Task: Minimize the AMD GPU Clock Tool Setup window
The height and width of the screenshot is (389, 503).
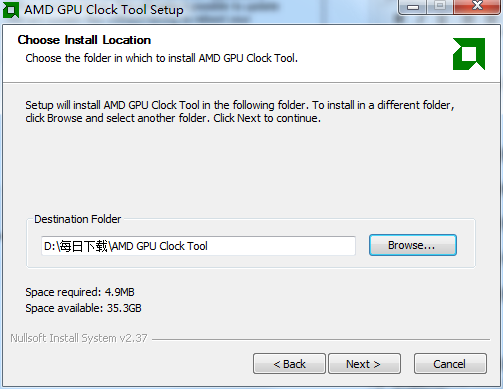Action: pyautogui.click(x=413, y=7)
